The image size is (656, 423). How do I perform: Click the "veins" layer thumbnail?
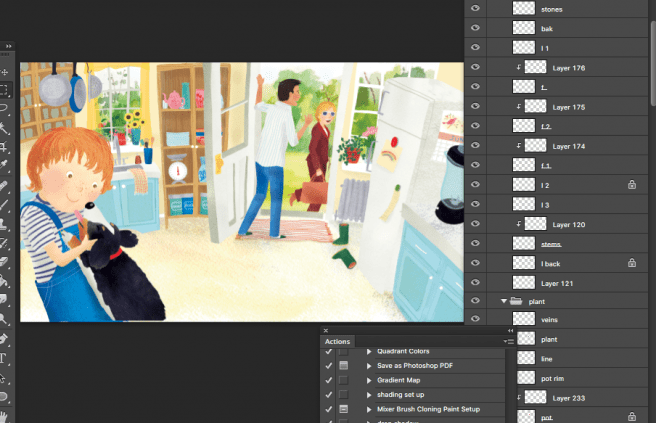(526, 321)
